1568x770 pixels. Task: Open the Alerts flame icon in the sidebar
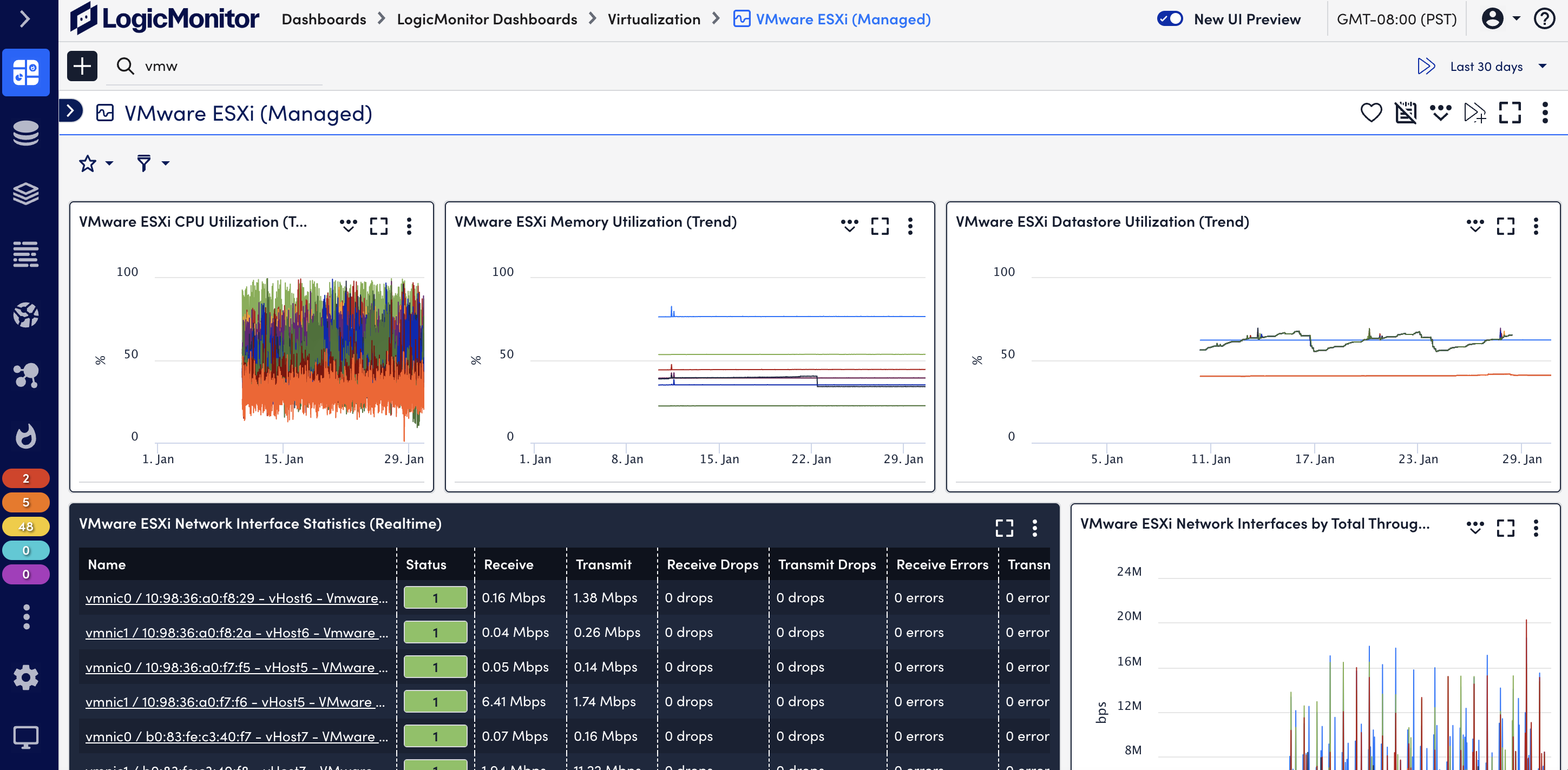coord(26,436)
